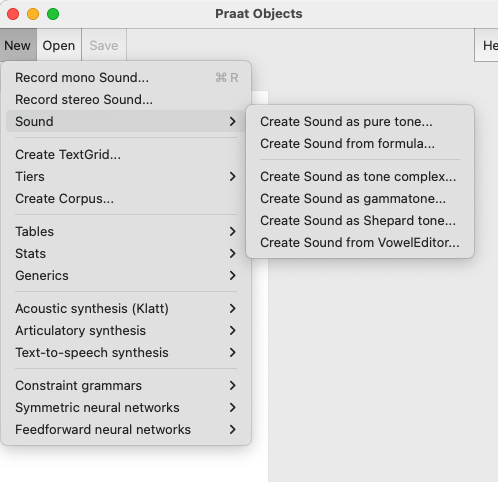Screen dimensions: 498x482
Task: Choose Create Corpus...
Action: [126, 199]
